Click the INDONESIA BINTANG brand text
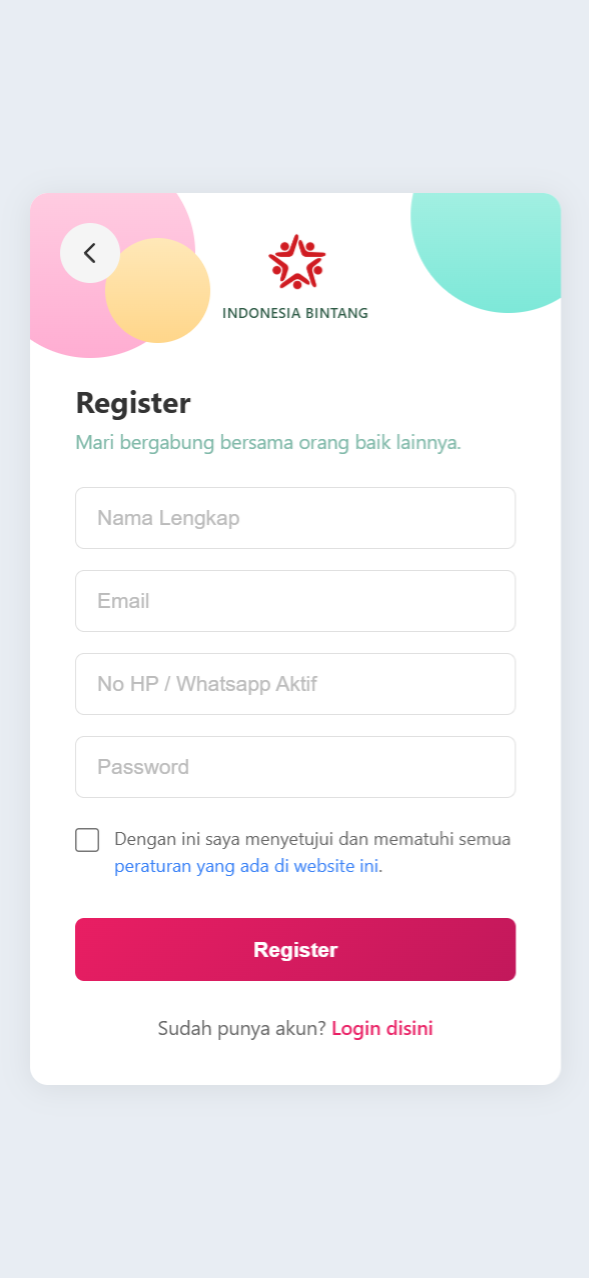 click(295, 312)
